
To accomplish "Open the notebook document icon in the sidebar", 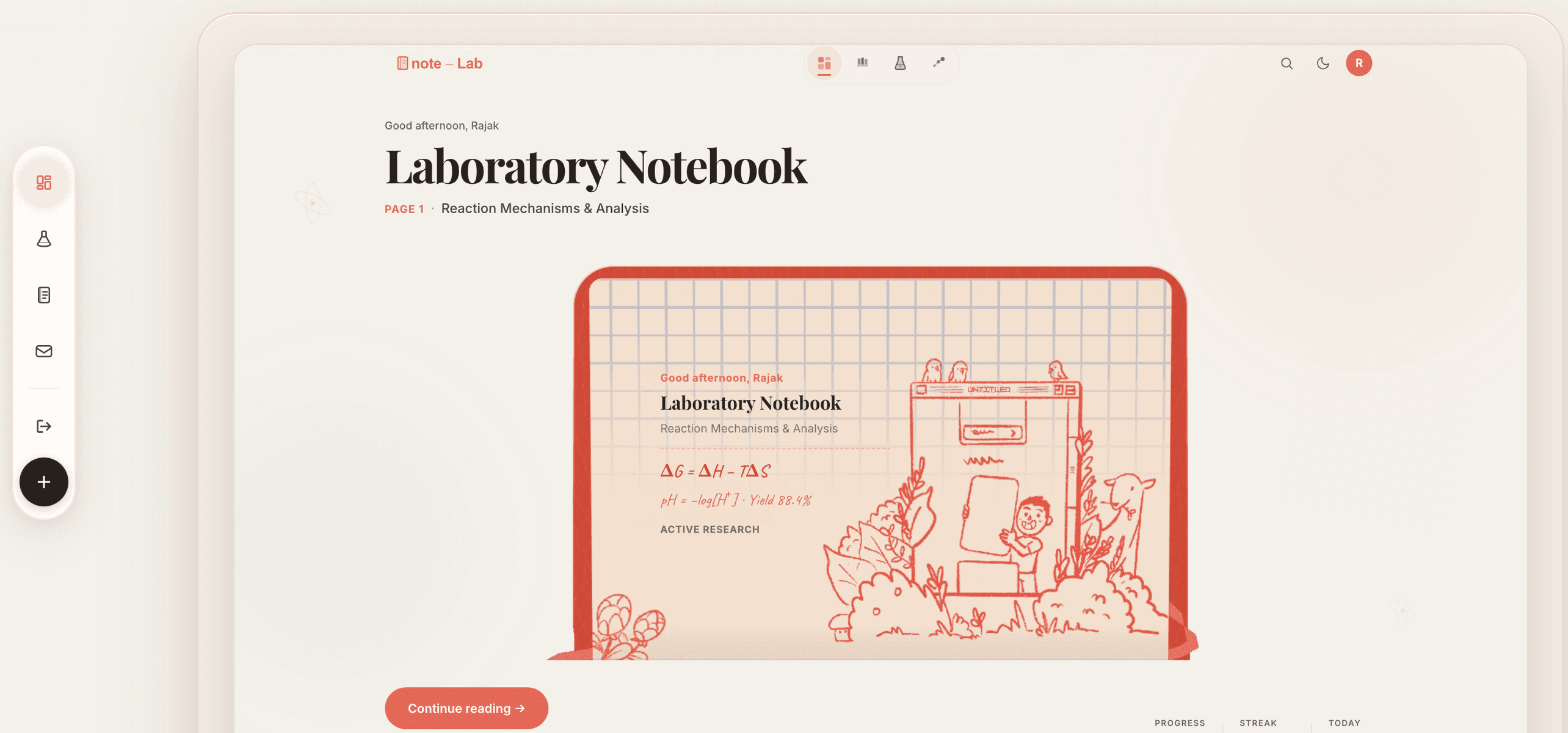I will point(44,295).
